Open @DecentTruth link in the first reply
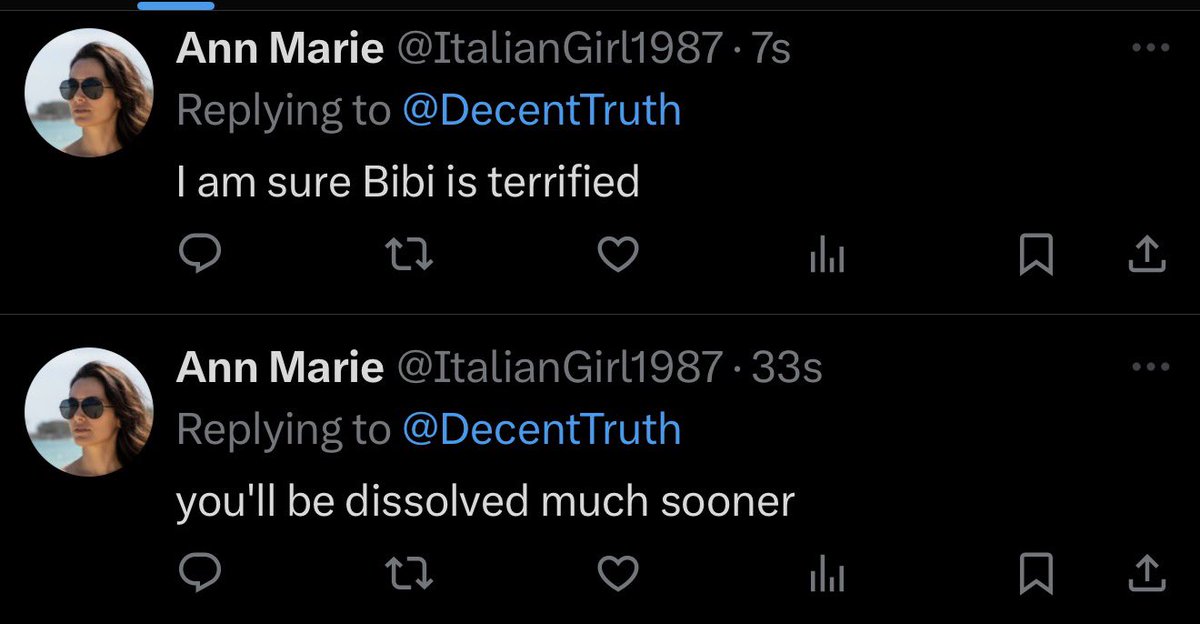Screen dimensions: 1200x624 [541, 111]
